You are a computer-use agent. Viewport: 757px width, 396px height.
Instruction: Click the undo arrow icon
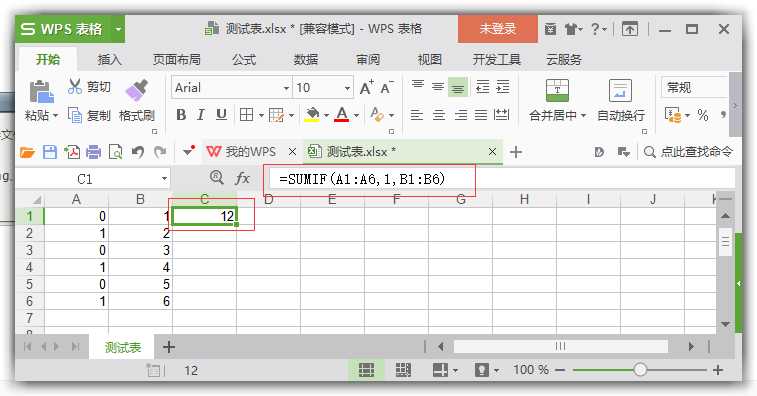[x=138, y=153]
